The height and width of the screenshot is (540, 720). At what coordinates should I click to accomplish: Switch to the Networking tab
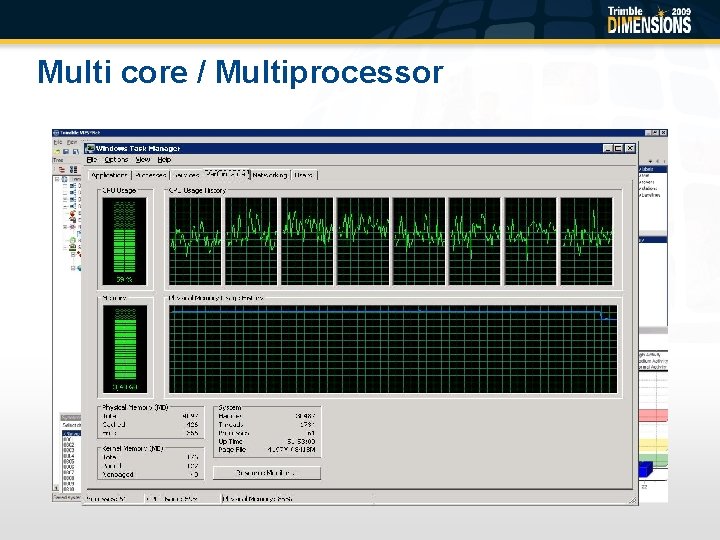270,175
